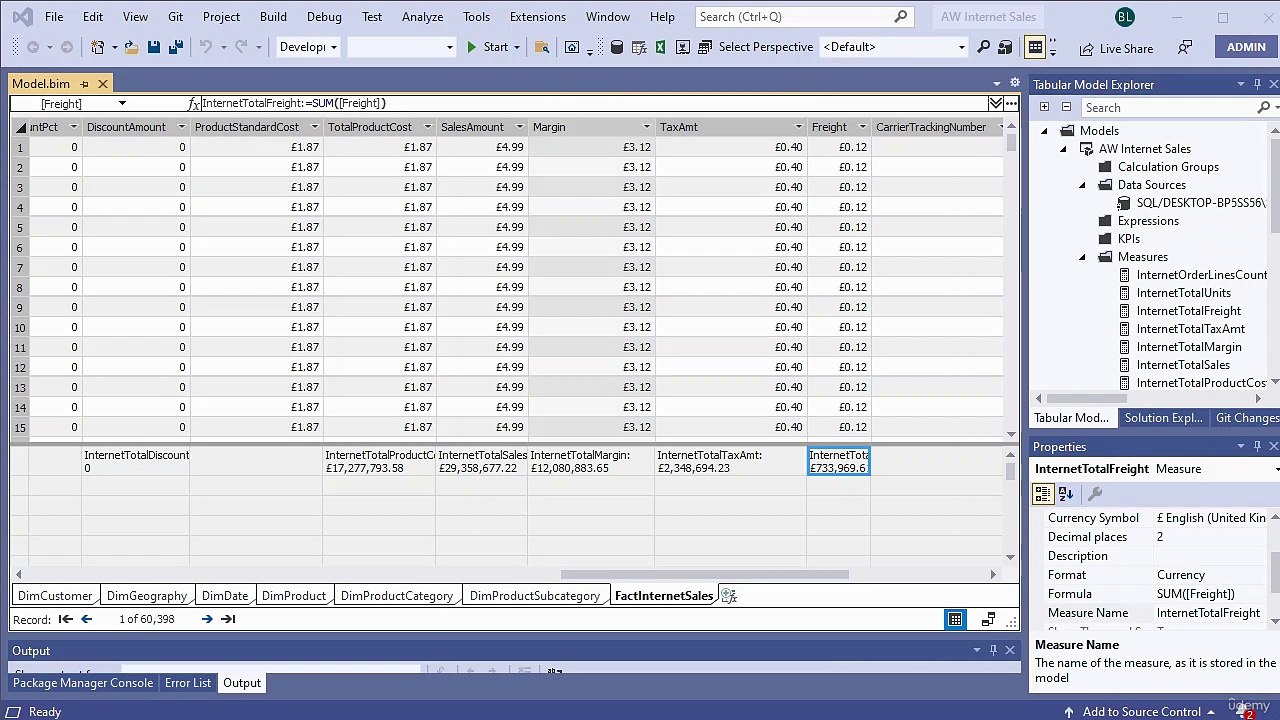The image size is (1280, 720).
Task: Click the green Start debugging play icon
Action: coord(471,47)
